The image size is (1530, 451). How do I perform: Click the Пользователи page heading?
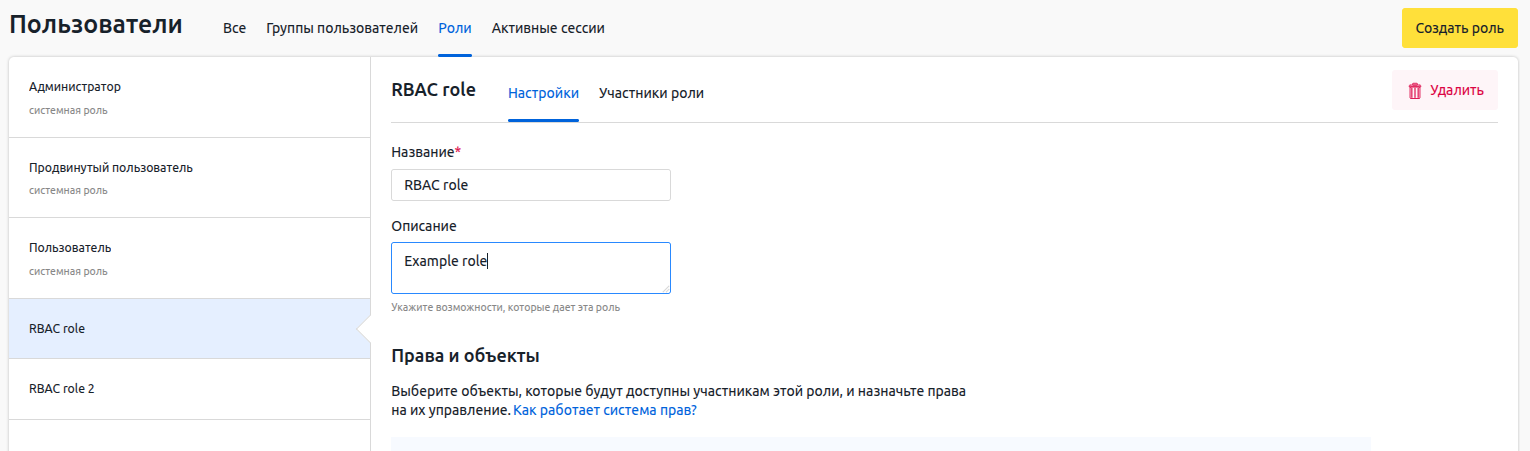[x=96, y=26]
